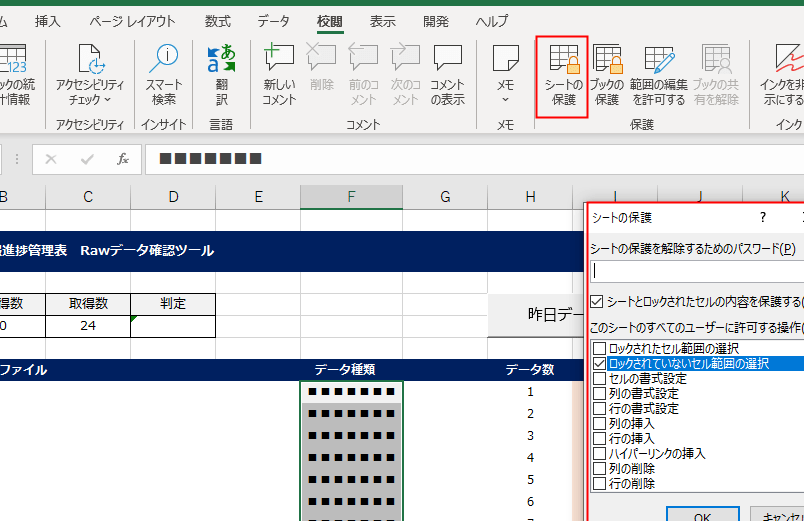Click Allow Edit Ranges (範囲の編集を許可する)

[x=659, y=75]
